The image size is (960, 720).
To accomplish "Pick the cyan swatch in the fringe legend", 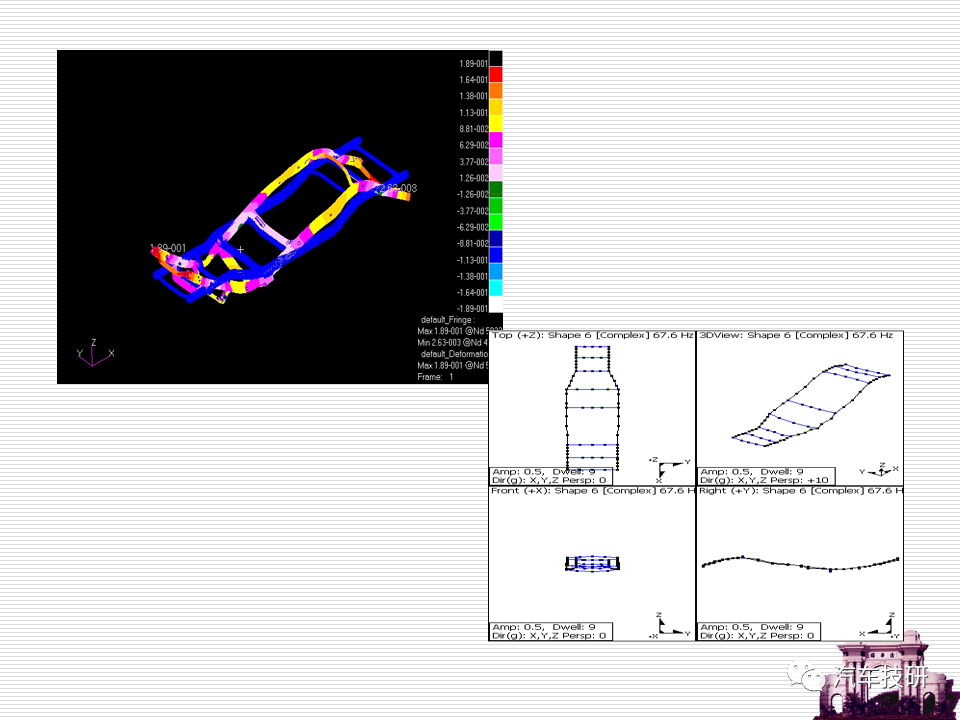I will [x=496, y=288].
